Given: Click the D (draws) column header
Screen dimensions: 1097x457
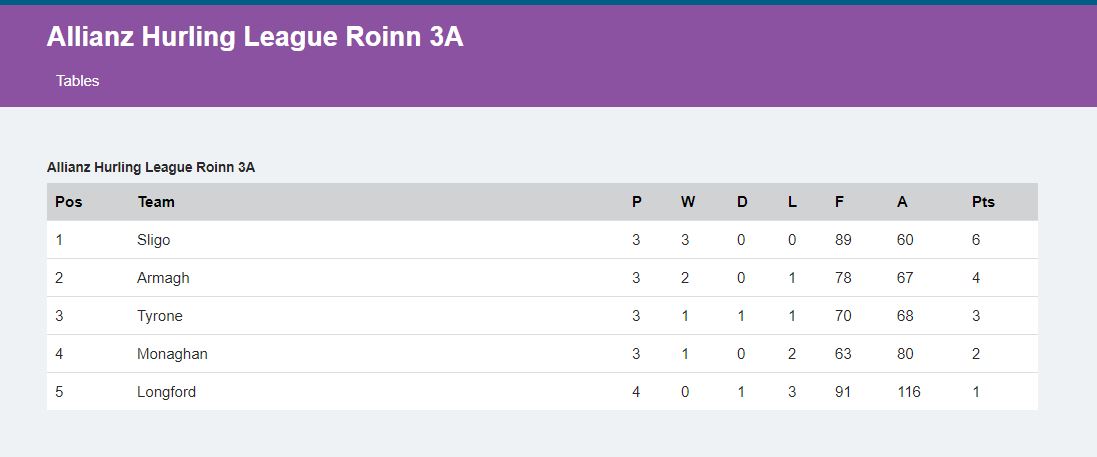Looking at the screenshot, I should pos(742,202).
